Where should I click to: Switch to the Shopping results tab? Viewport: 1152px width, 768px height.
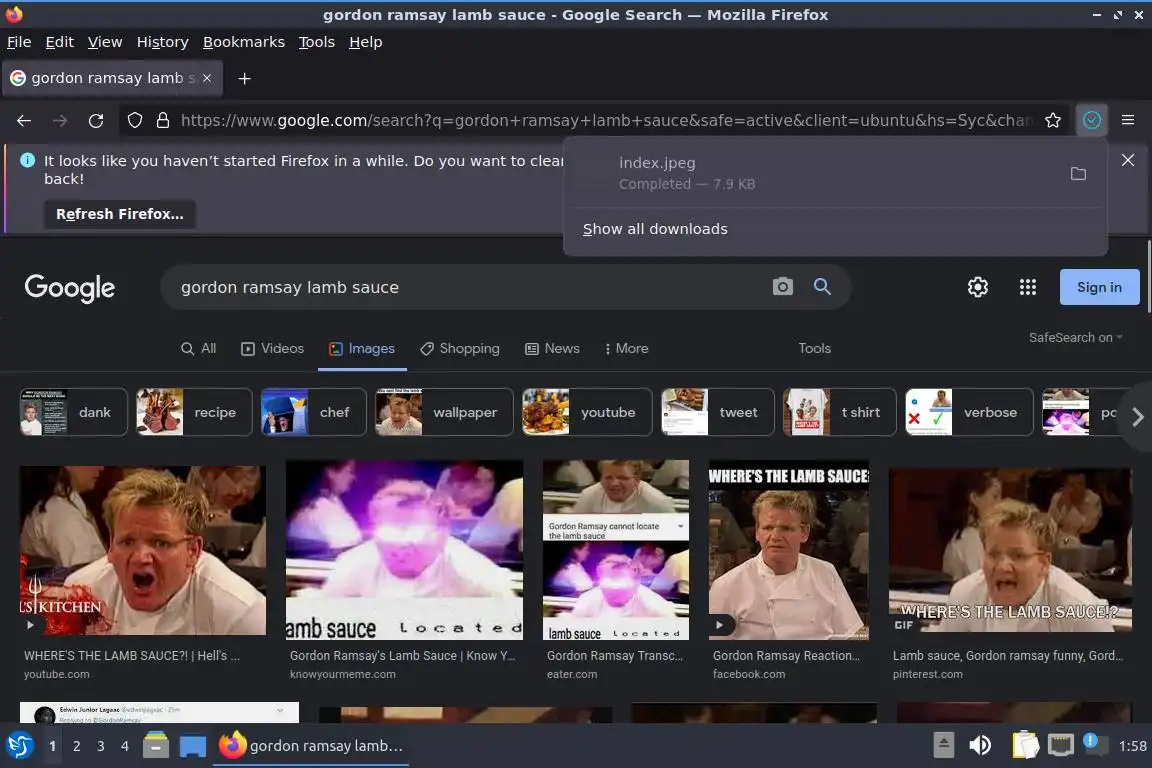point(460,348)
